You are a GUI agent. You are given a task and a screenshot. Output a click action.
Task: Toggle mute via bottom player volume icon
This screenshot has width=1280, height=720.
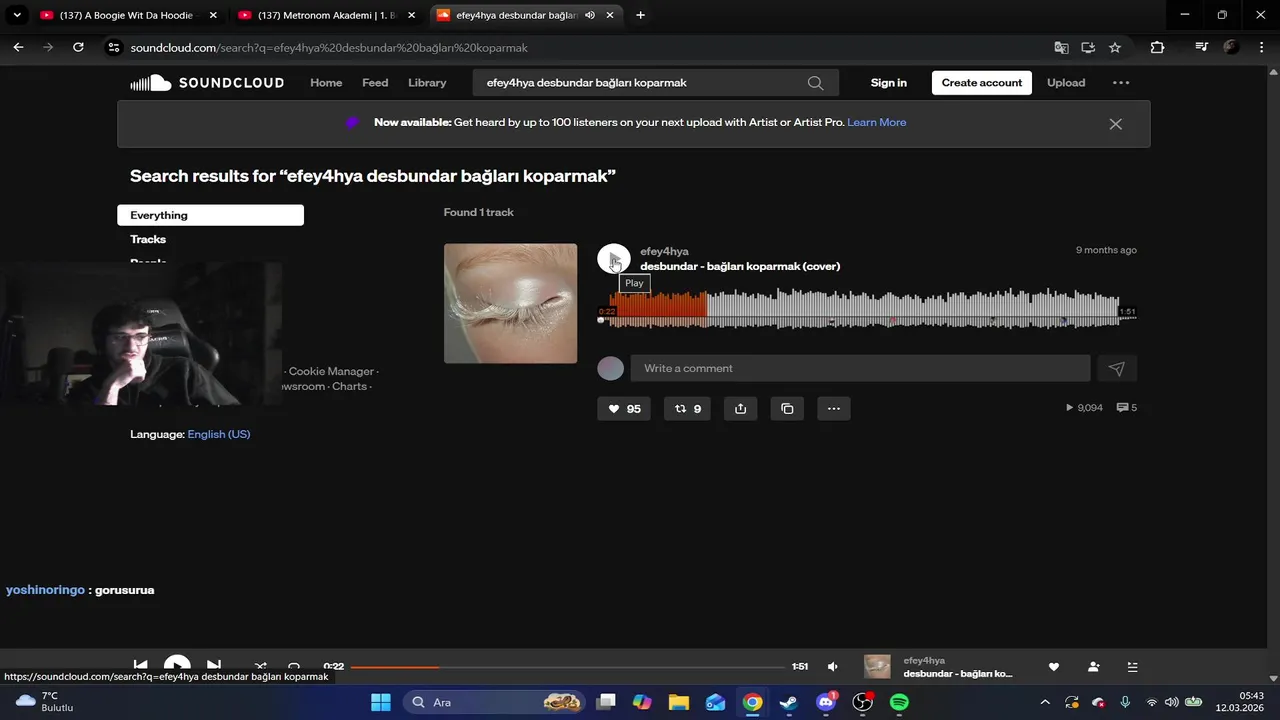[833, 667]
